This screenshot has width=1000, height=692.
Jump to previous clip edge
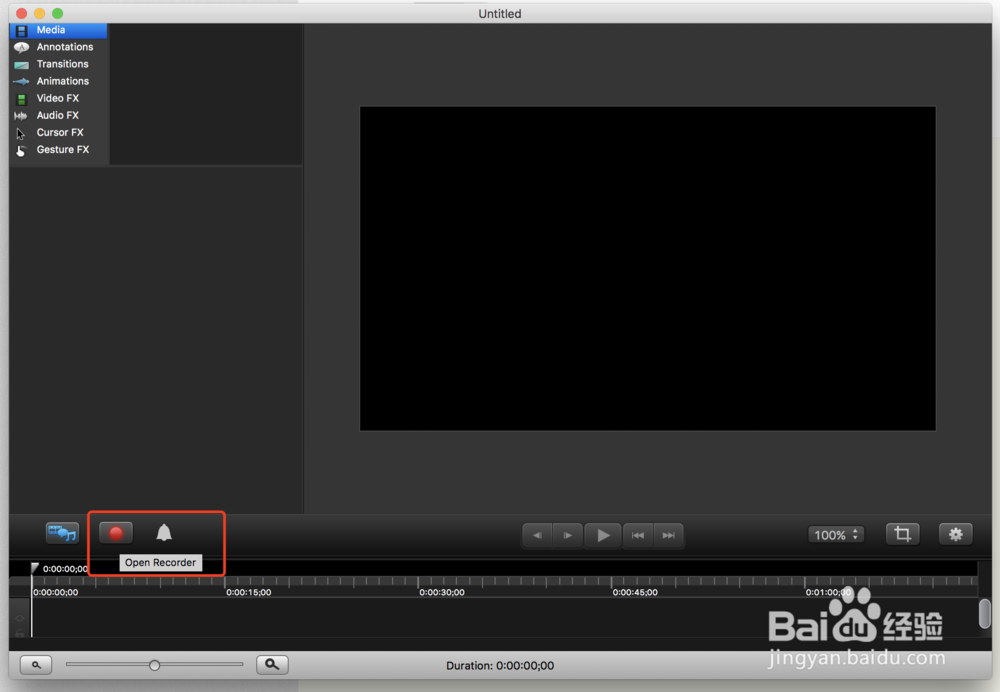638,535
